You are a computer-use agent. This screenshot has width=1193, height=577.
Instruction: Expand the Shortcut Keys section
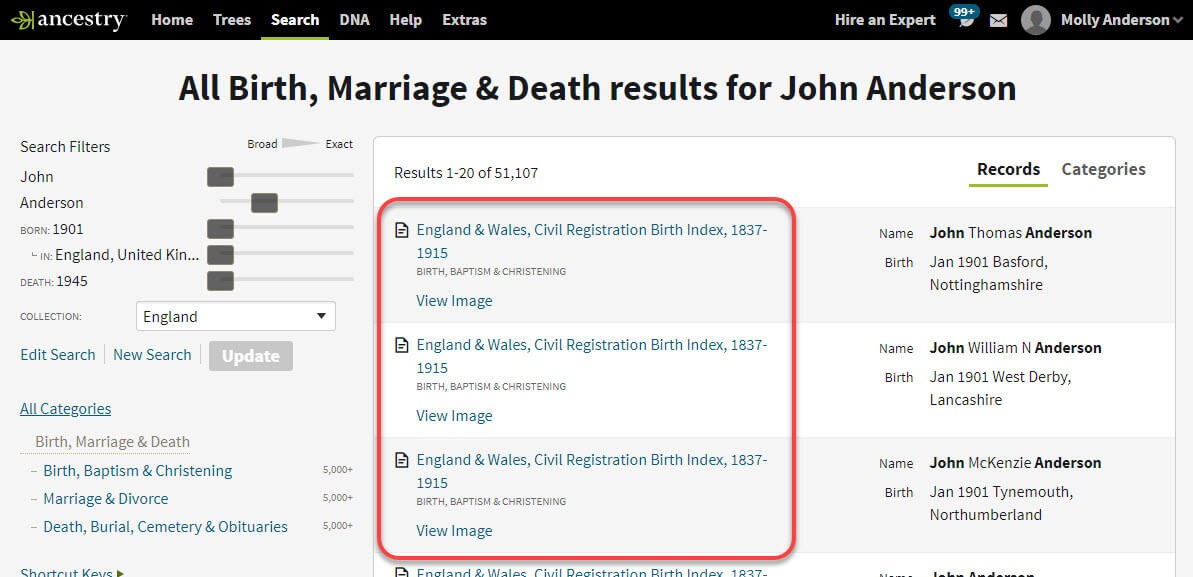[72, 573]
